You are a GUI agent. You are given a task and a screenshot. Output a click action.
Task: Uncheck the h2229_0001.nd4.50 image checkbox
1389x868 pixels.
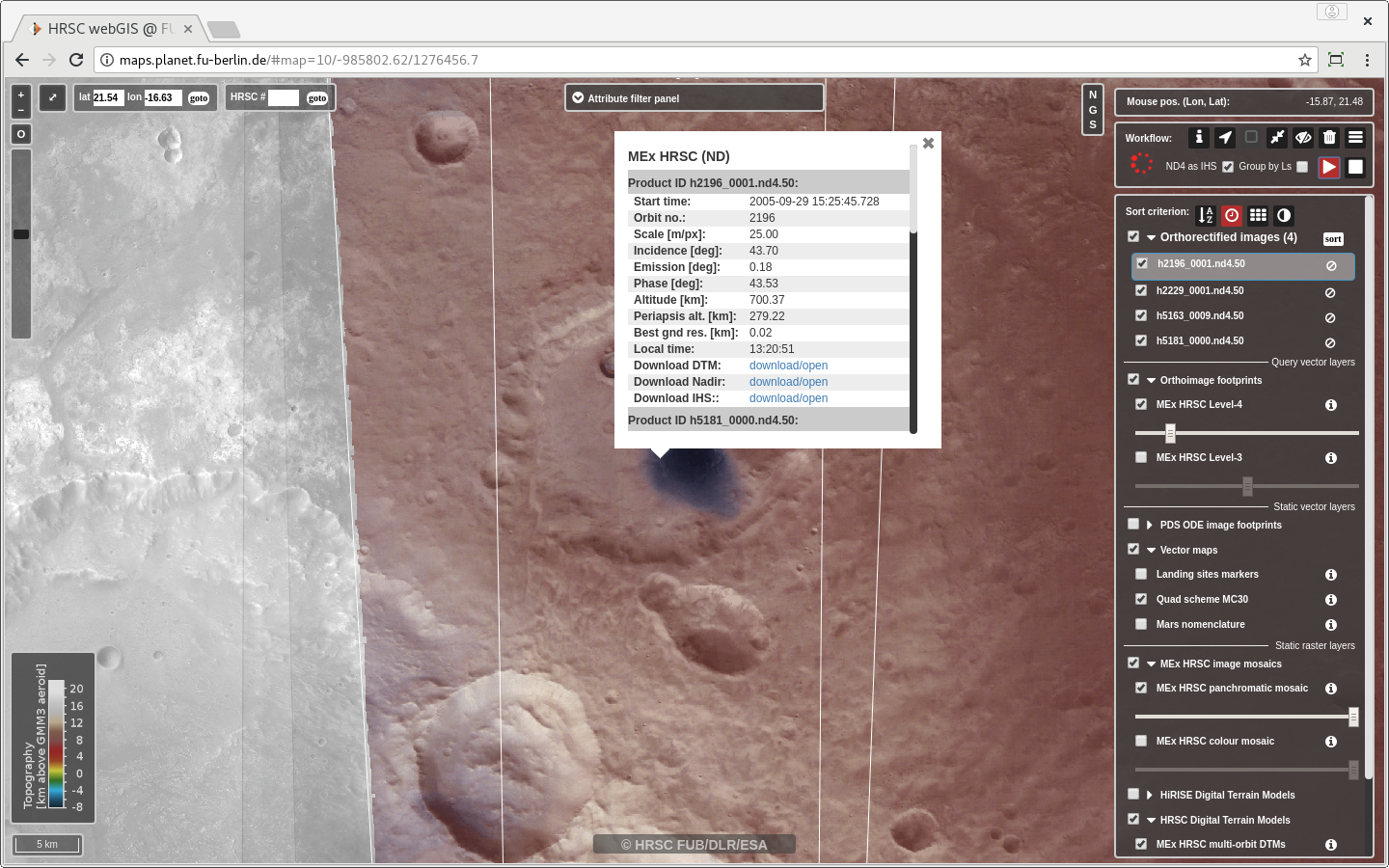tap(1141, 290)
